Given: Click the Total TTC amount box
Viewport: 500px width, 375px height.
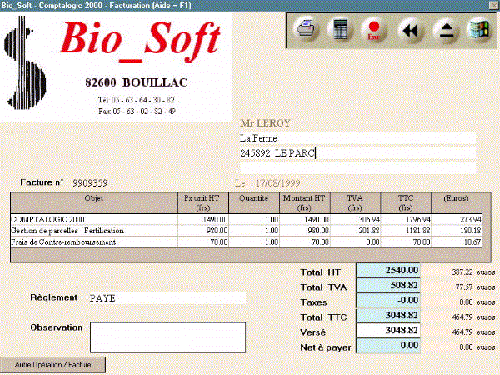Looking at the screenshot, I should coord(388,315).
